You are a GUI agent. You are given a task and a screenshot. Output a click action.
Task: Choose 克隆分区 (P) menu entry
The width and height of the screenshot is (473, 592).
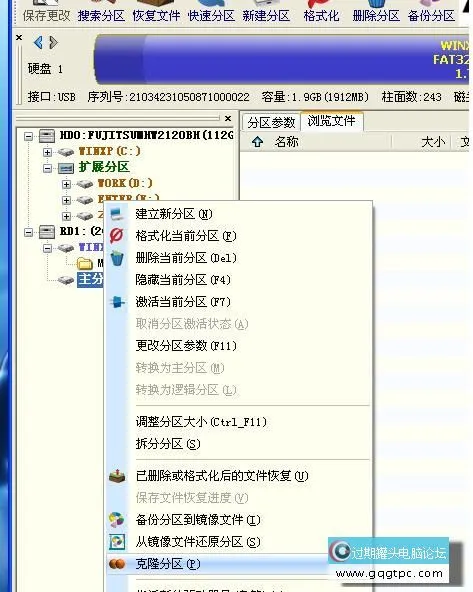point(238,564)
